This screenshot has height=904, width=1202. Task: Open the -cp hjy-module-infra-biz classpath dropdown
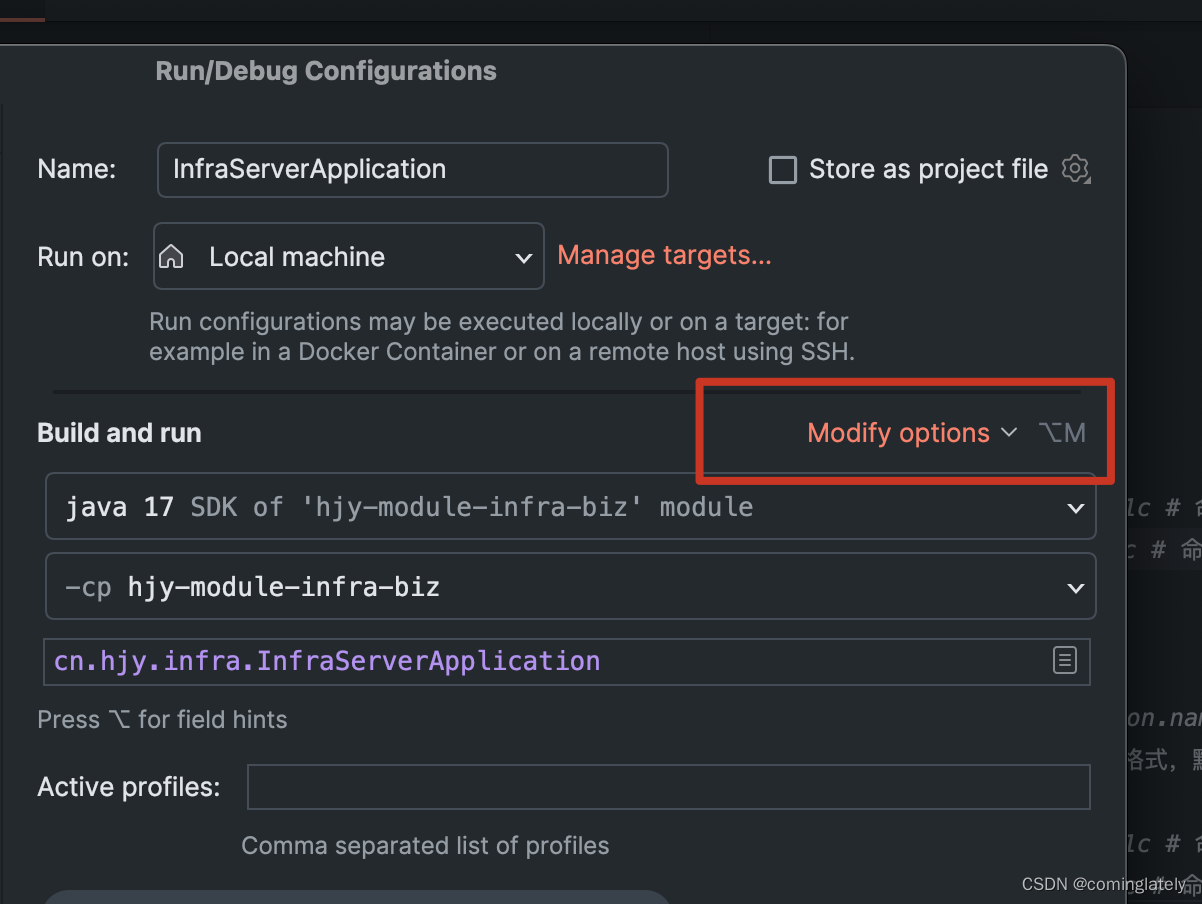[571, 587]
